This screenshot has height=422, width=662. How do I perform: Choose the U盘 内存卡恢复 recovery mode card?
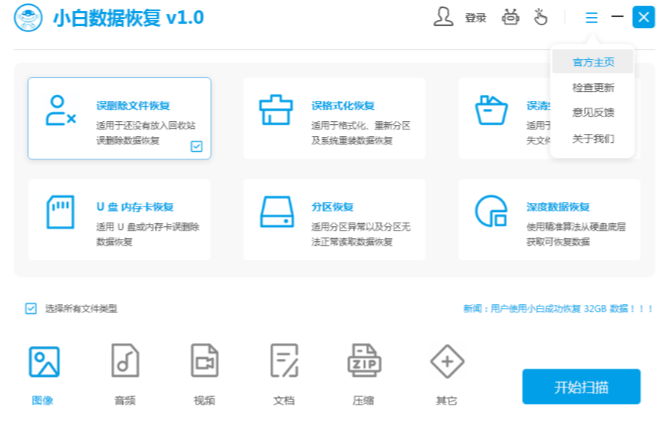(x=119, y=220)
